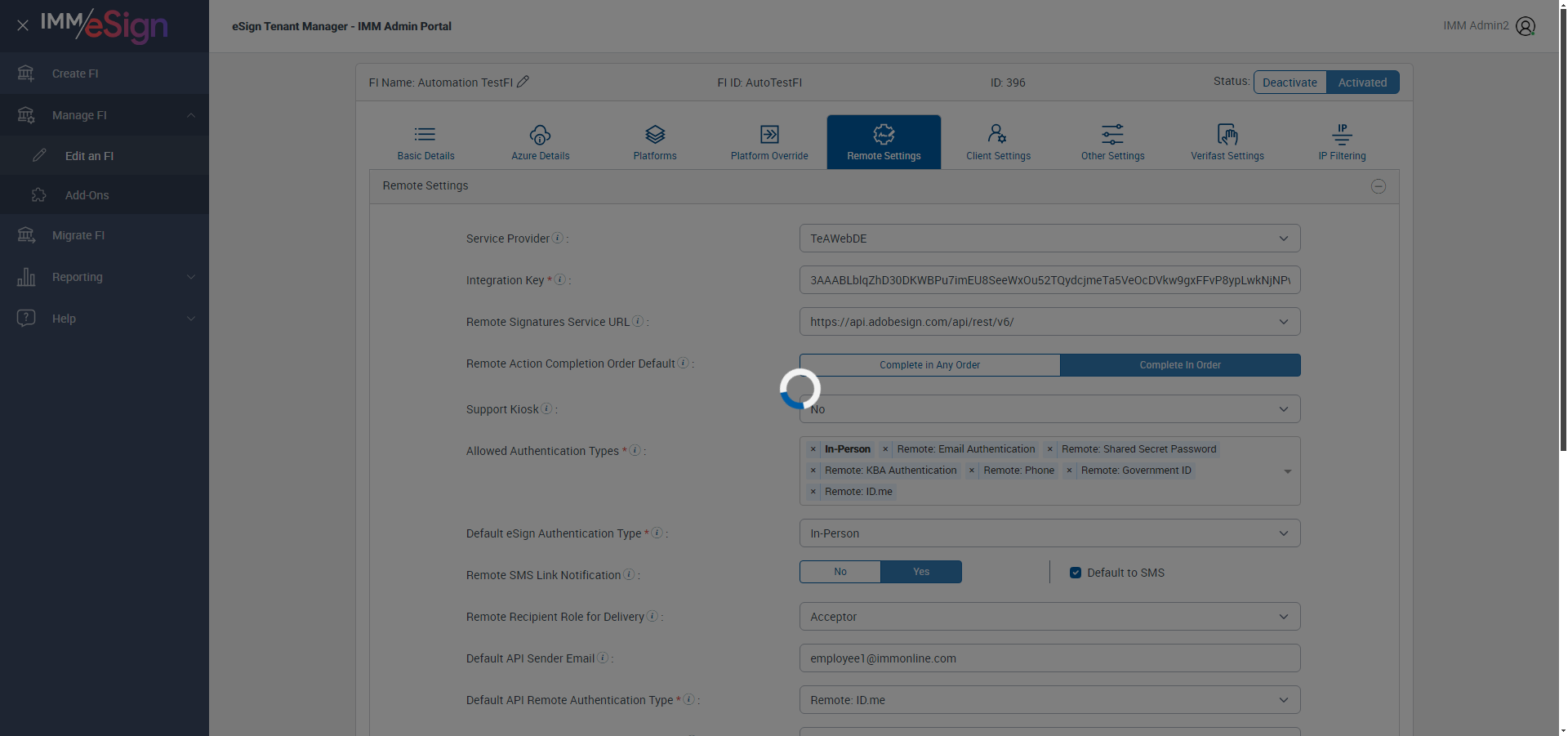Switch to the Basic Details tab
Screen dimensions: 1568x736
tap(426, 142)
